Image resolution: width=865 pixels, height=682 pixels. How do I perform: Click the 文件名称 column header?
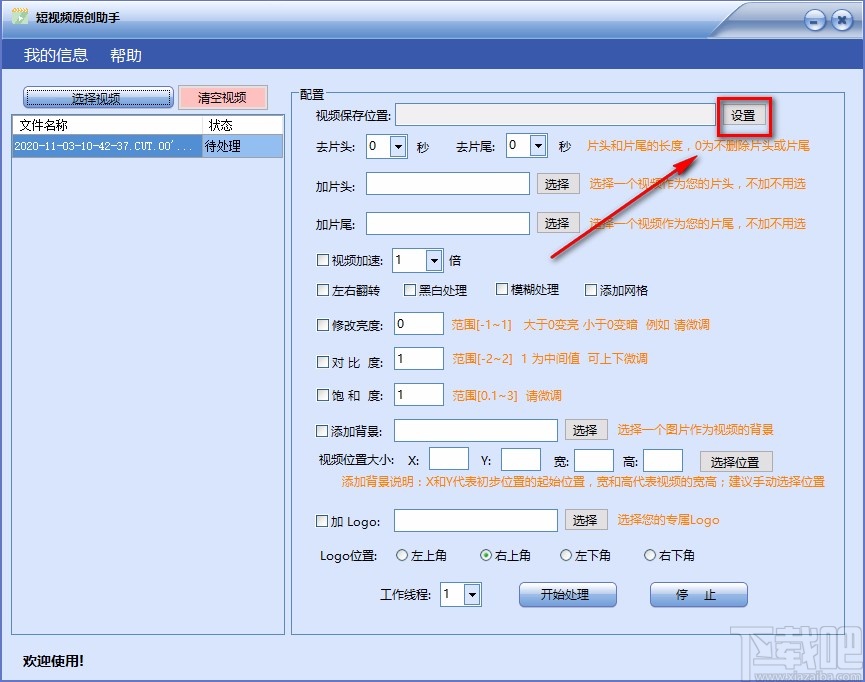(108, 125)
